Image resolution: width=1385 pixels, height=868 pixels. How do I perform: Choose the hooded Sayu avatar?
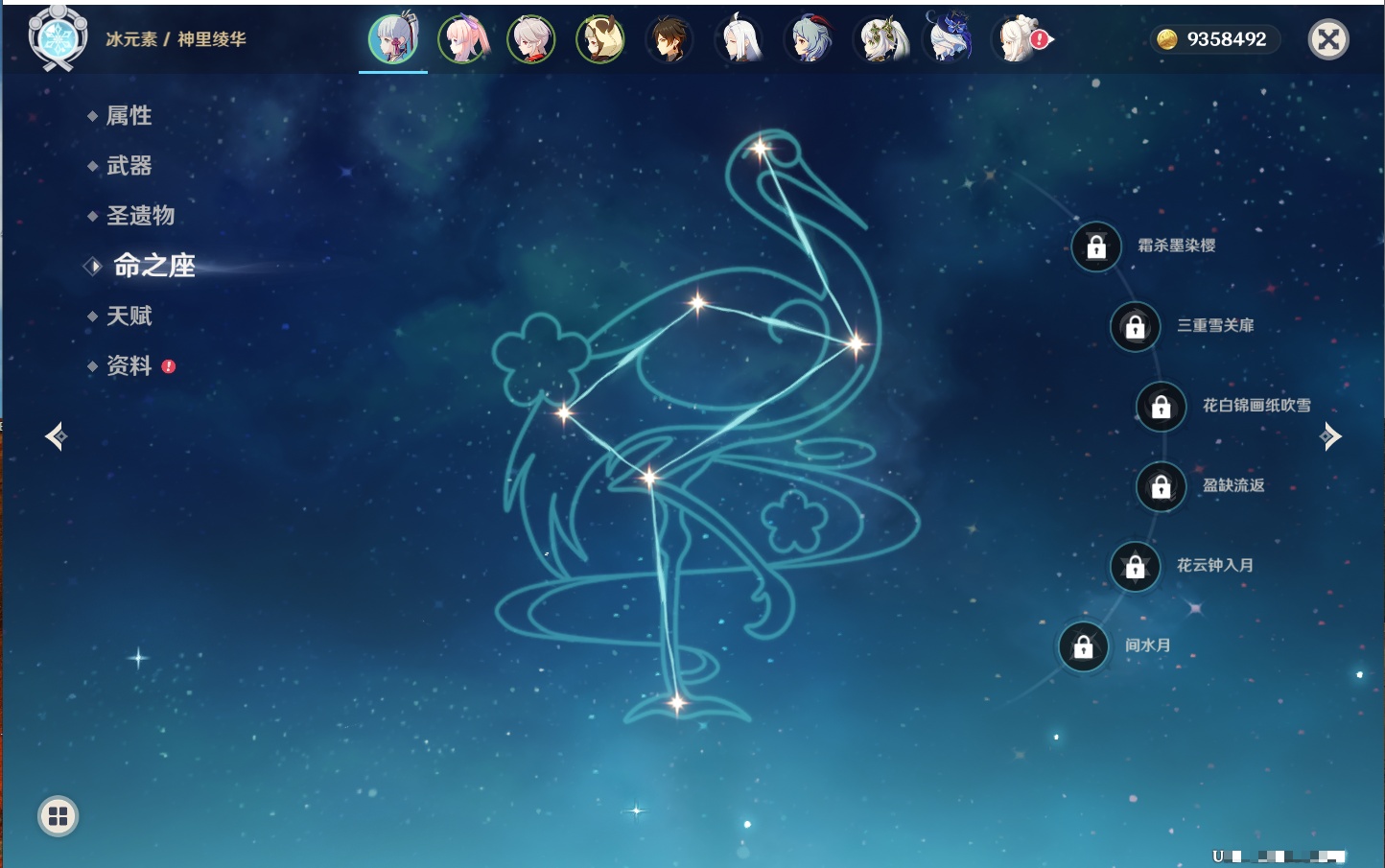[600, 39]
